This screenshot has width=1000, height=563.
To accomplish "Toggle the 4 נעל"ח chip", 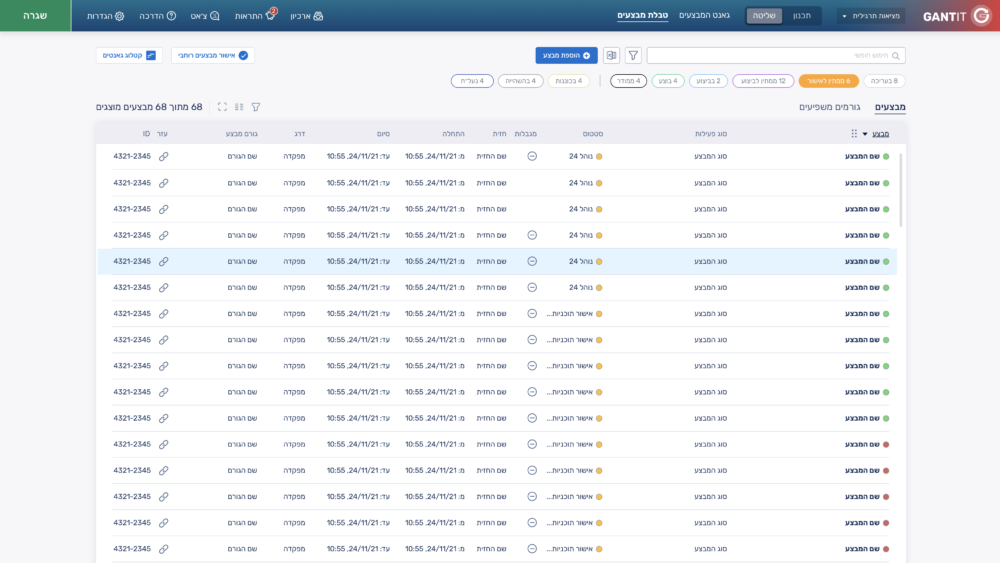I will (x=472, y=81).
